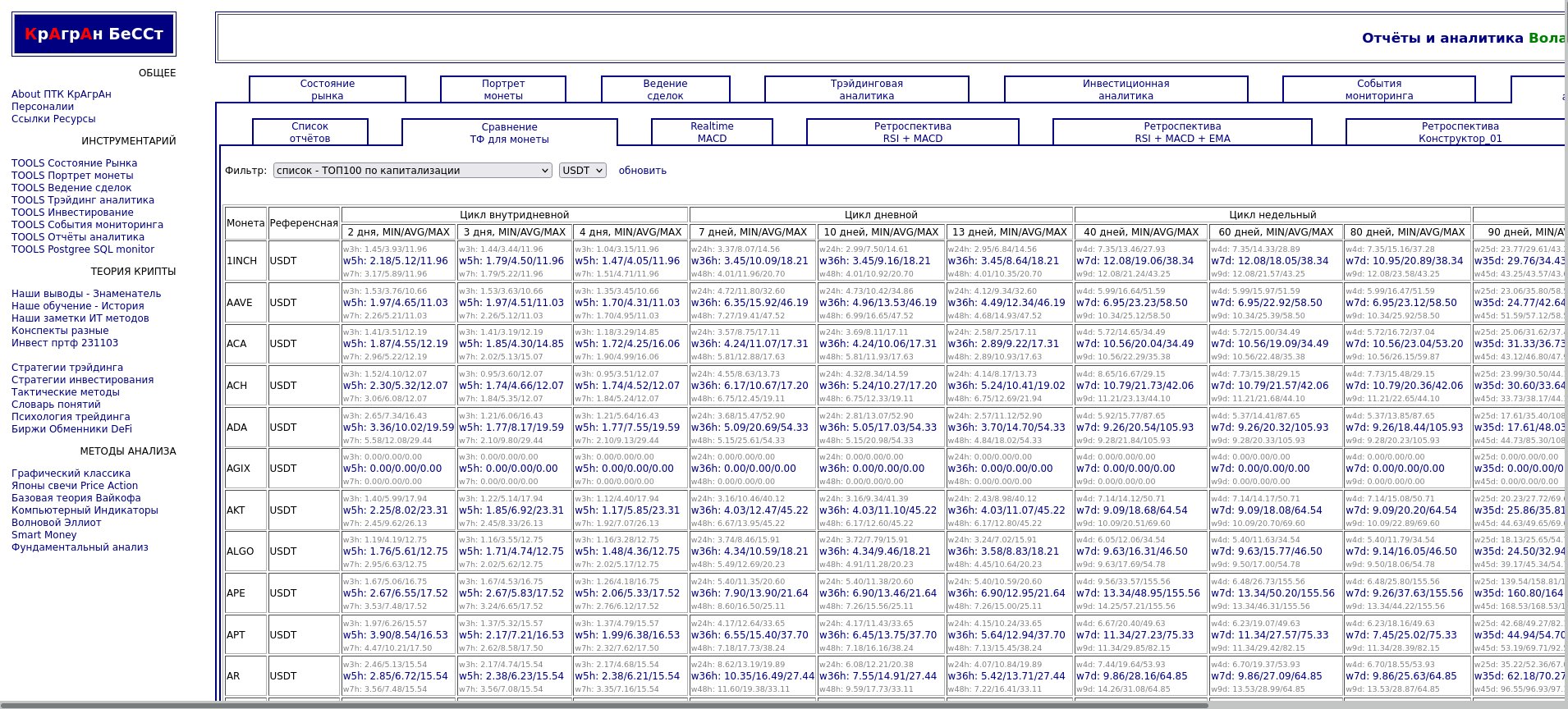Viewport: 1568px width, 709px height.
Task: Open the capitalization list filter dropdown
Action: pos(412,171)
